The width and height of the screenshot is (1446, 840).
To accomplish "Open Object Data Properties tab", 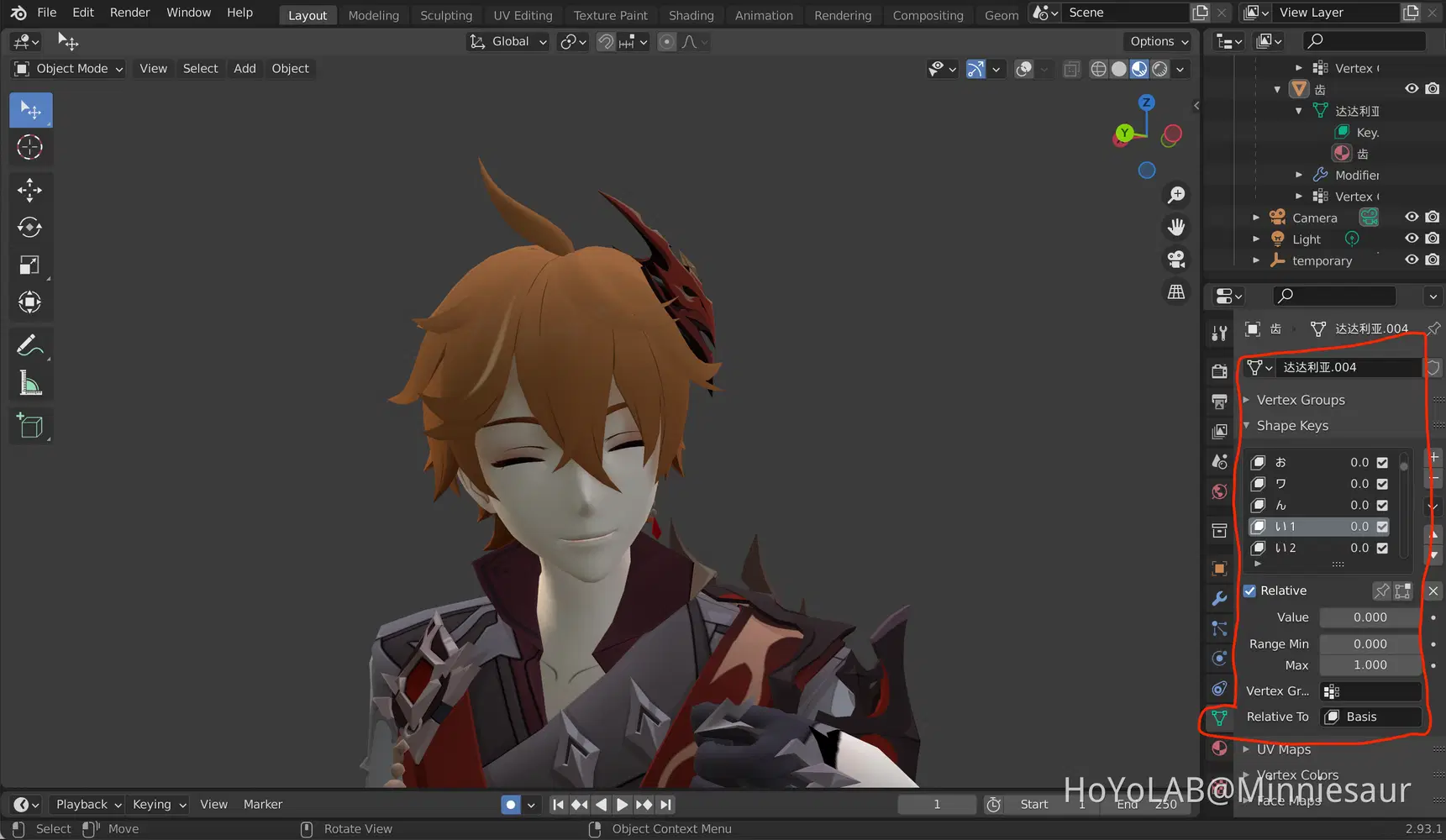I will 1219,718.
